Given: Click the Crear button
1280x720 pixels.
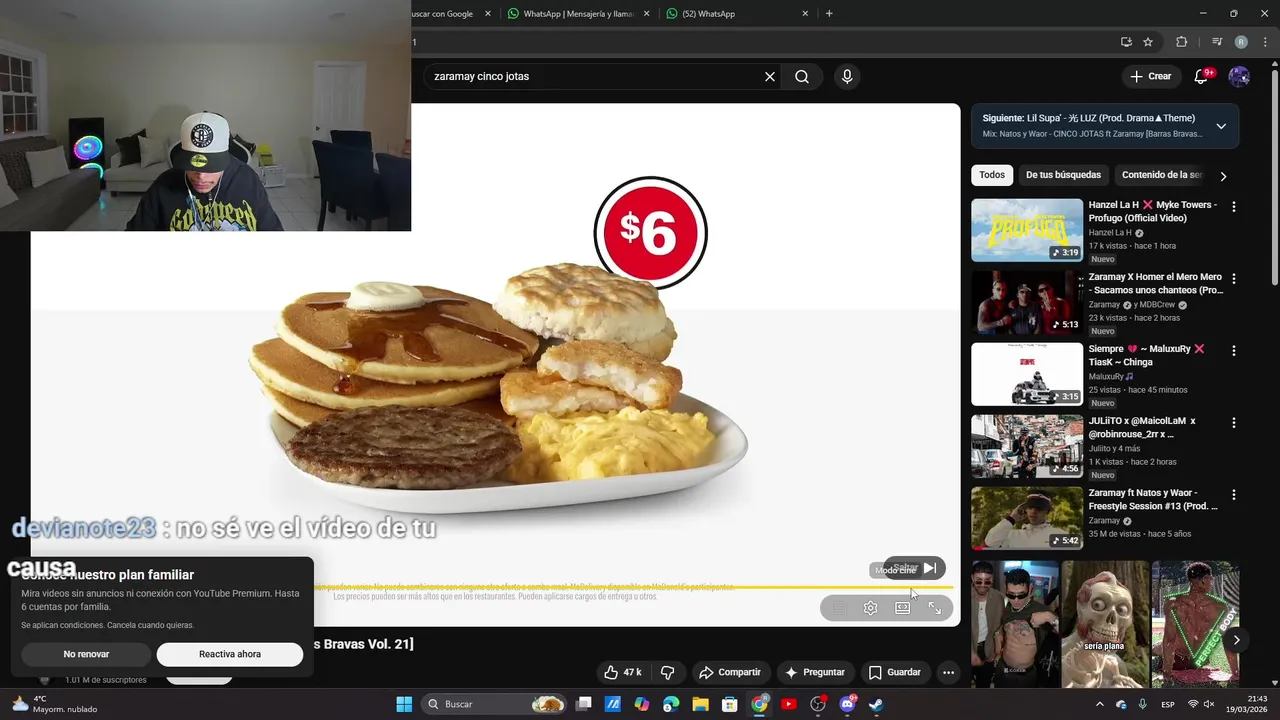Looking at the screenshot, I should (x=1150, y=76).
